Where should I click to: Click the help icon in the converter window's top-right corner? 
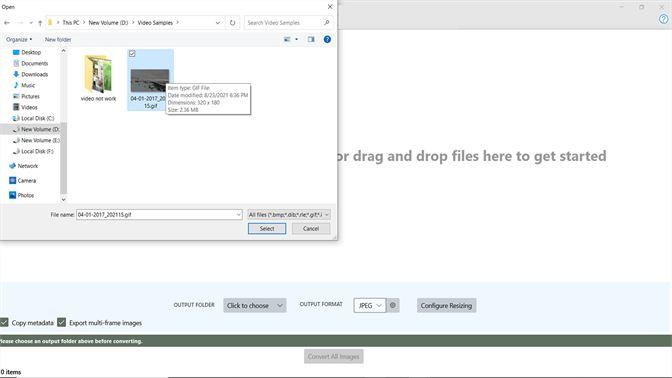(663, 19)
